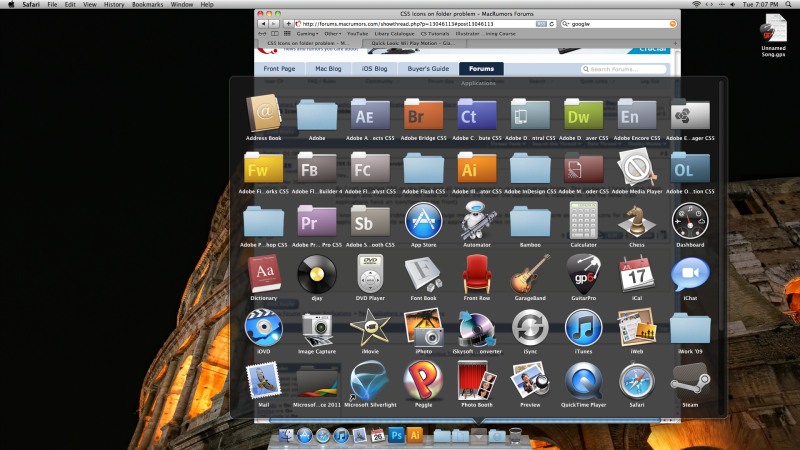
Task: Launch App Store from the Applications stack
Action: point(423,221)
